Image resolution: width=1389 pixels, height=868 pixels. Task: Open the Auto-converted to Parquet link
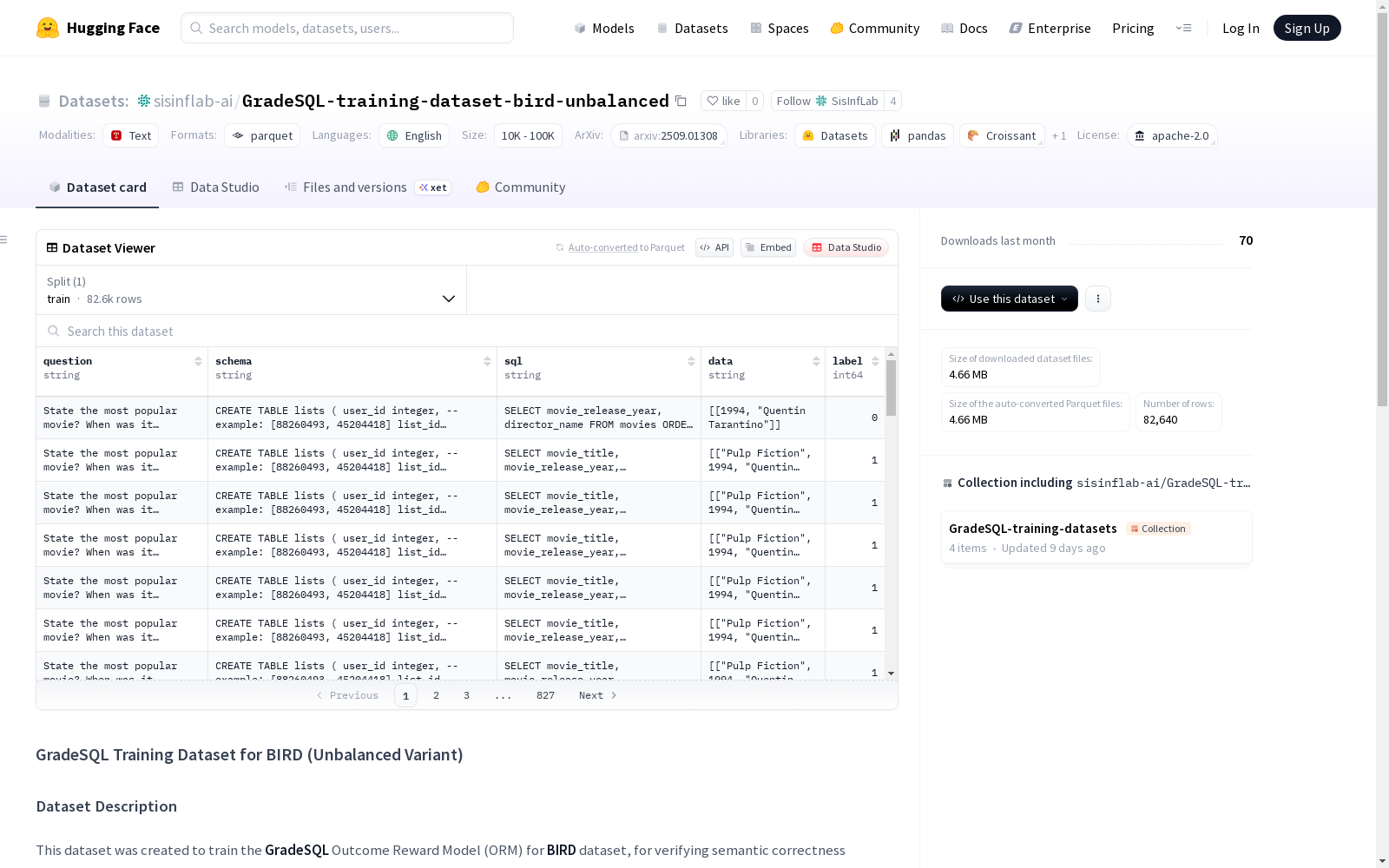(626, 247)
